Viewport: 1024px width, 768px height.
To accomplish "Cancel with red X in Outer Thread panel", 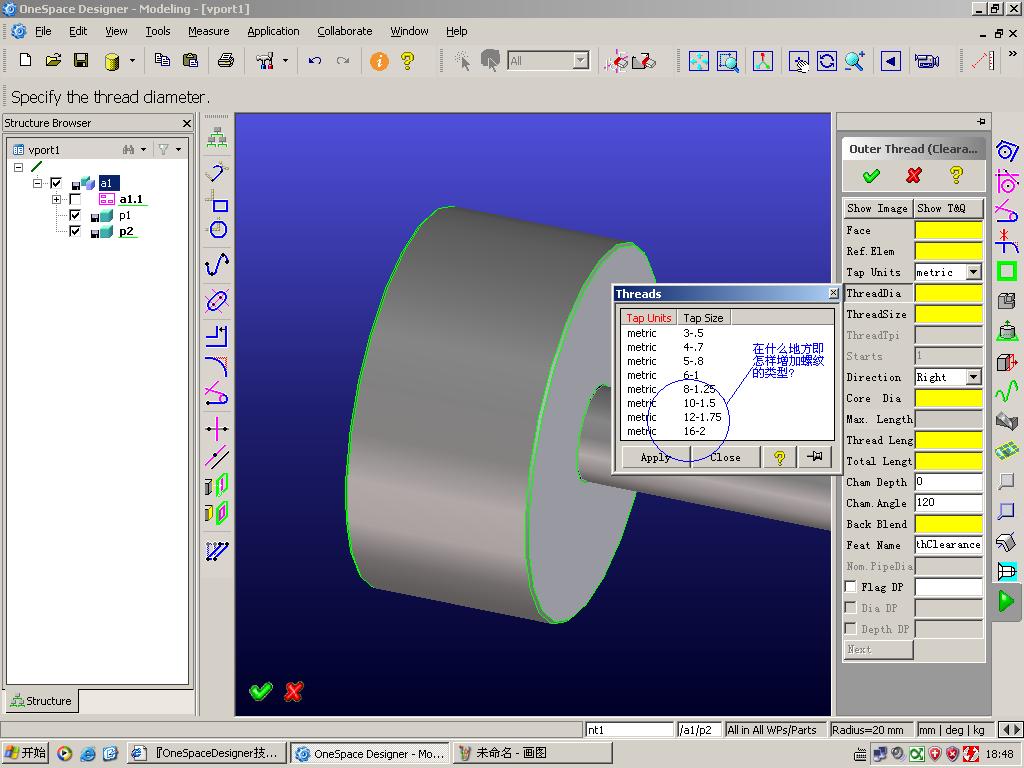I will 914,175.
